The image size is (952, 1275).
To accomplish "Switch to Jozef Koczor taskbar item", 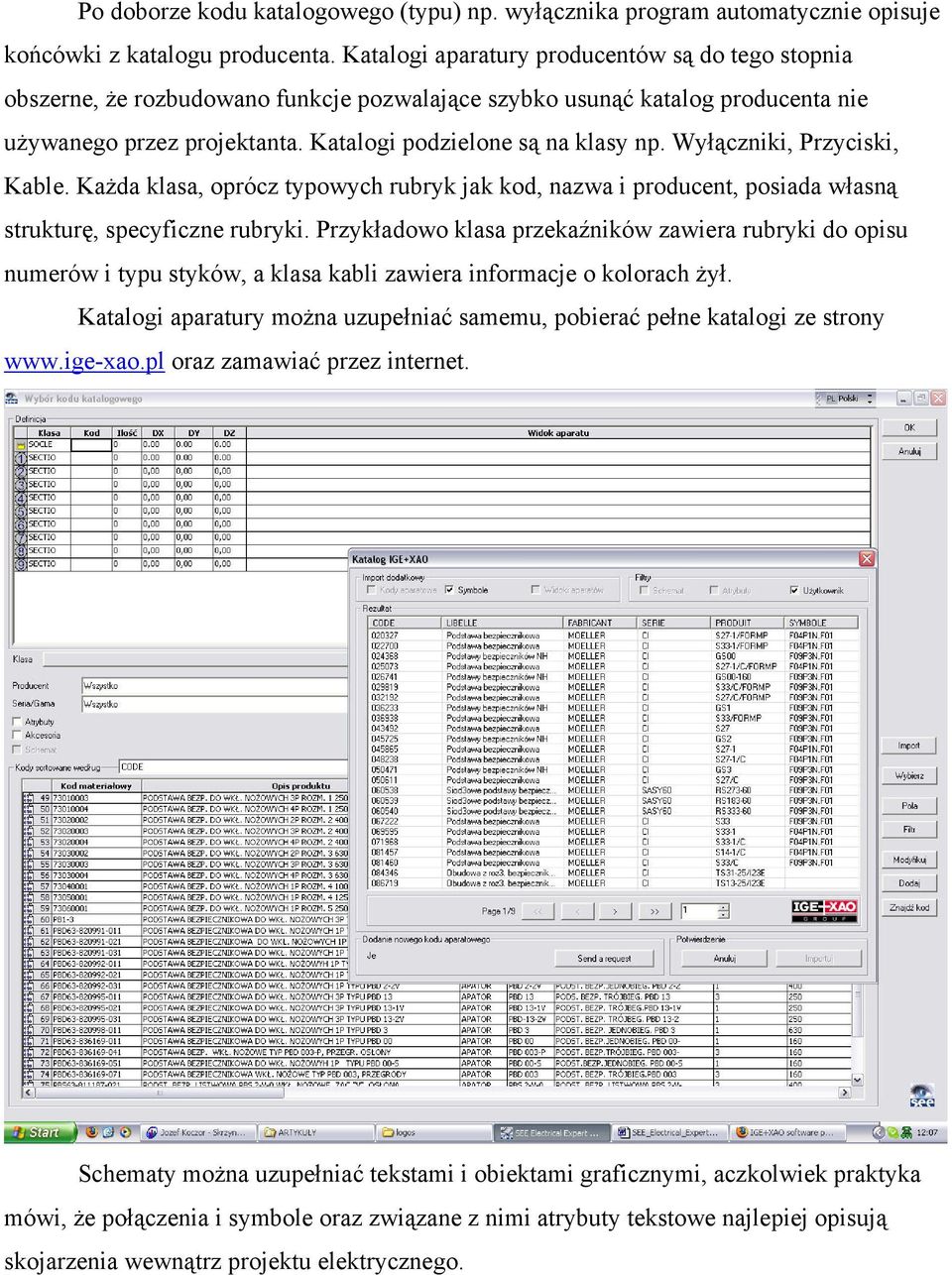I will pos(198,1132).
